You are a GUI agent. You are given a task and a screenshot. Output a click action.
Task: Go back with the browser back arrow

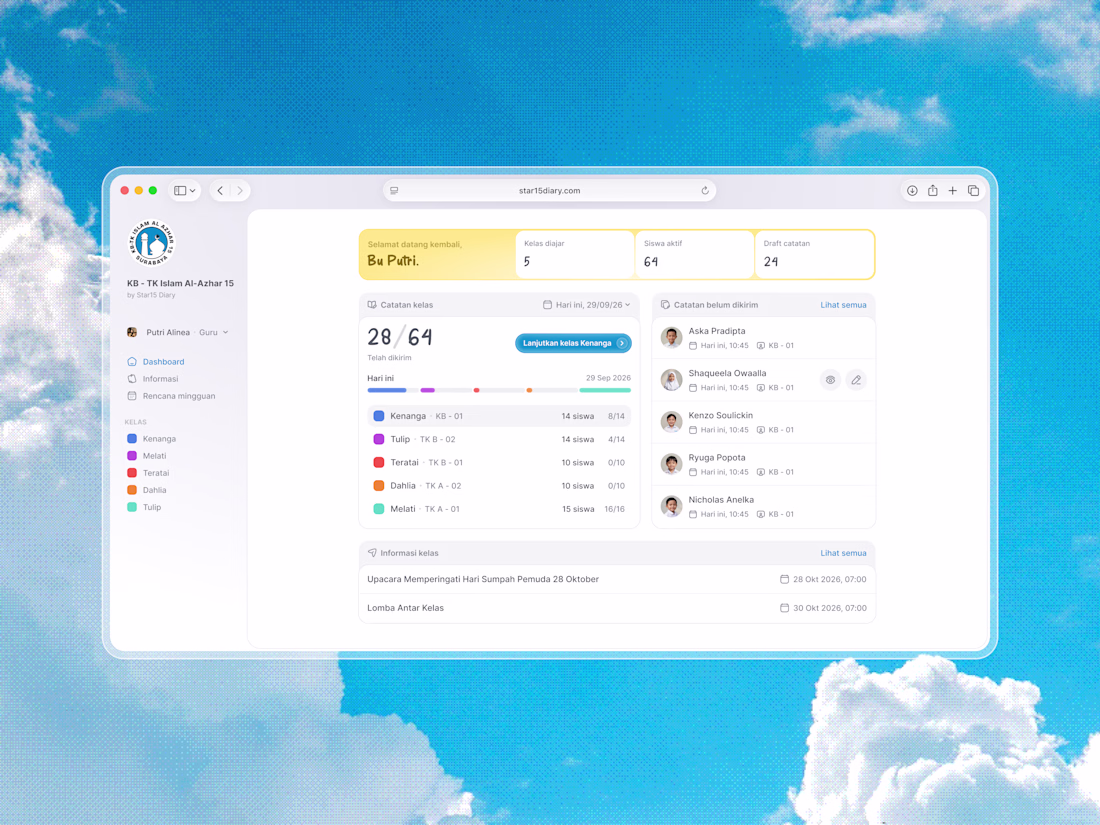tap(220, 191)
